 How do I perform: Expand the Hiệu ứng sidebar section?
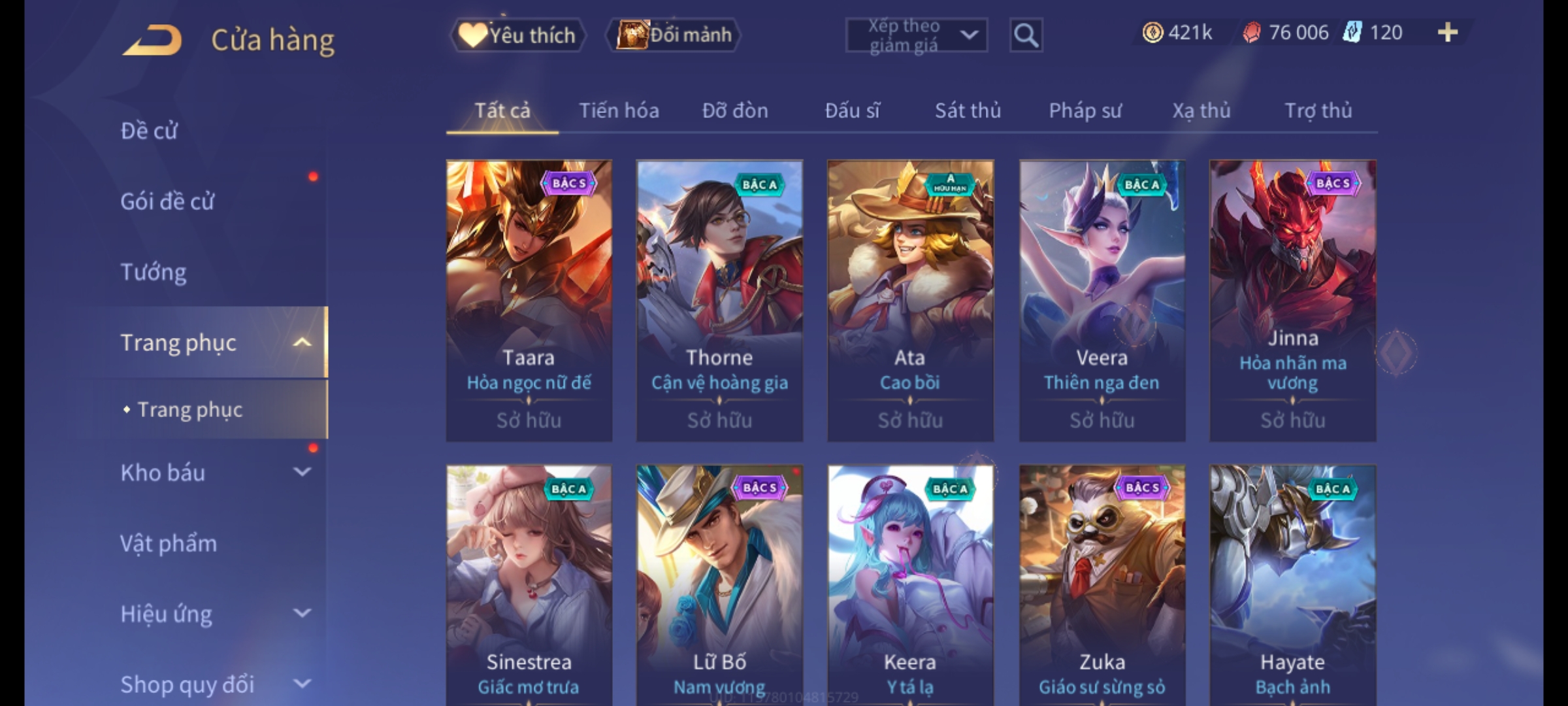[302, 613]
